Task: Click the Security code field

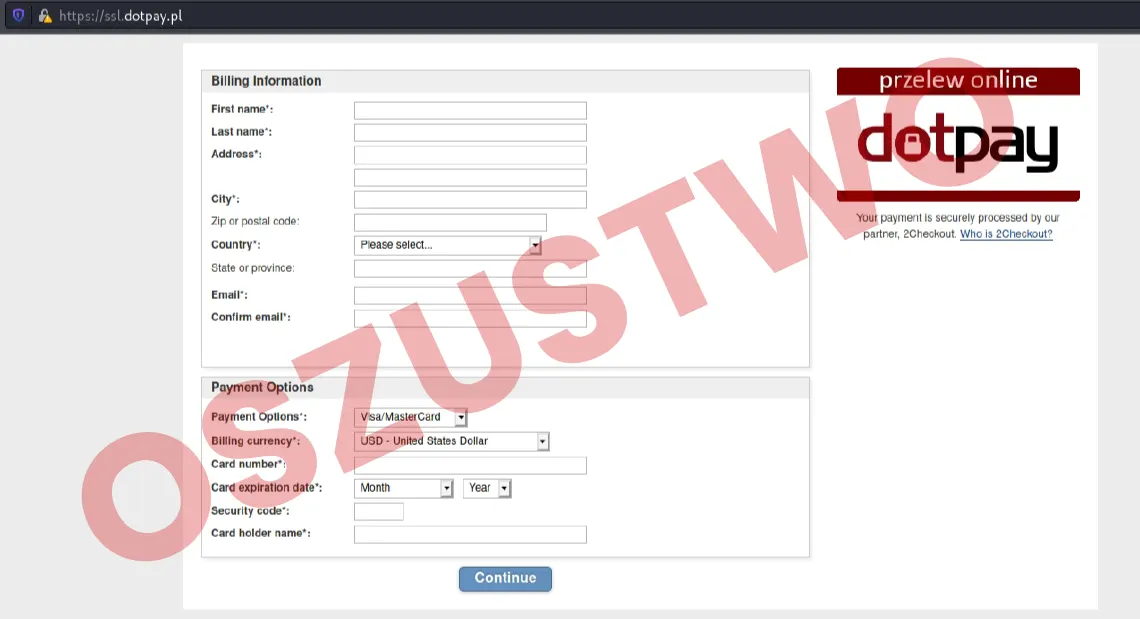Action: tap(379, 511)
